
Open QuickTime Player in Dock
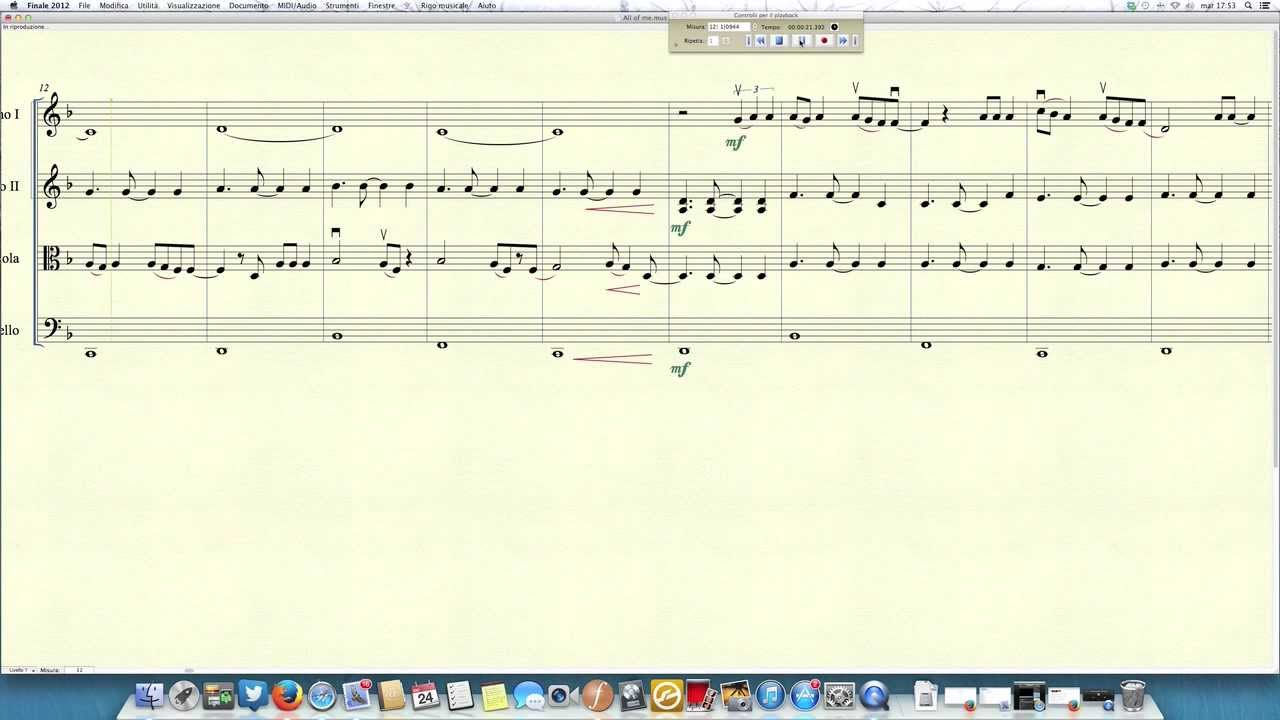pos(874,695)
